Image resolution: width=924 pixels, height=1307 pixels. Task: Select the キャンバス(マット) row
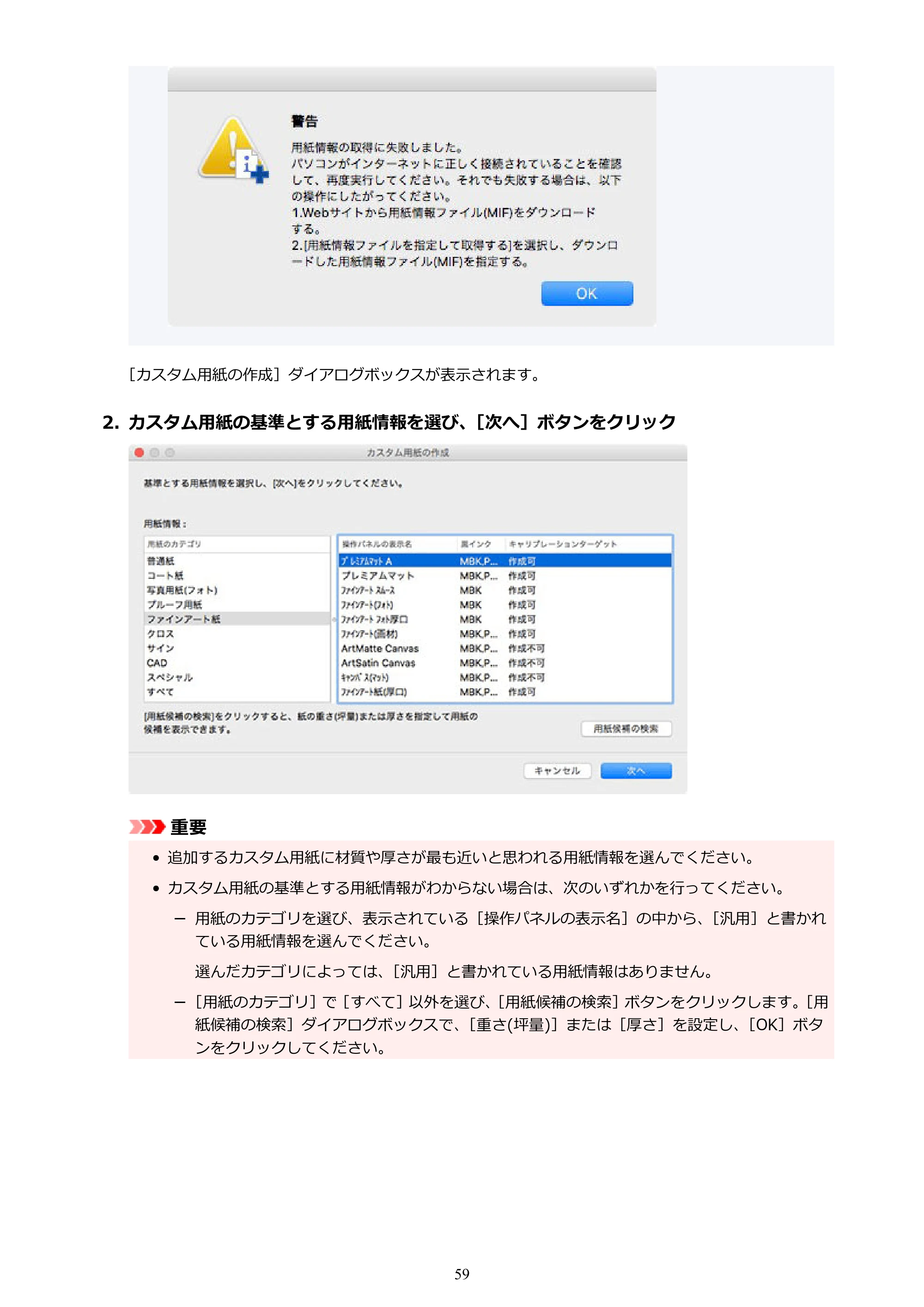coord(505,677)
